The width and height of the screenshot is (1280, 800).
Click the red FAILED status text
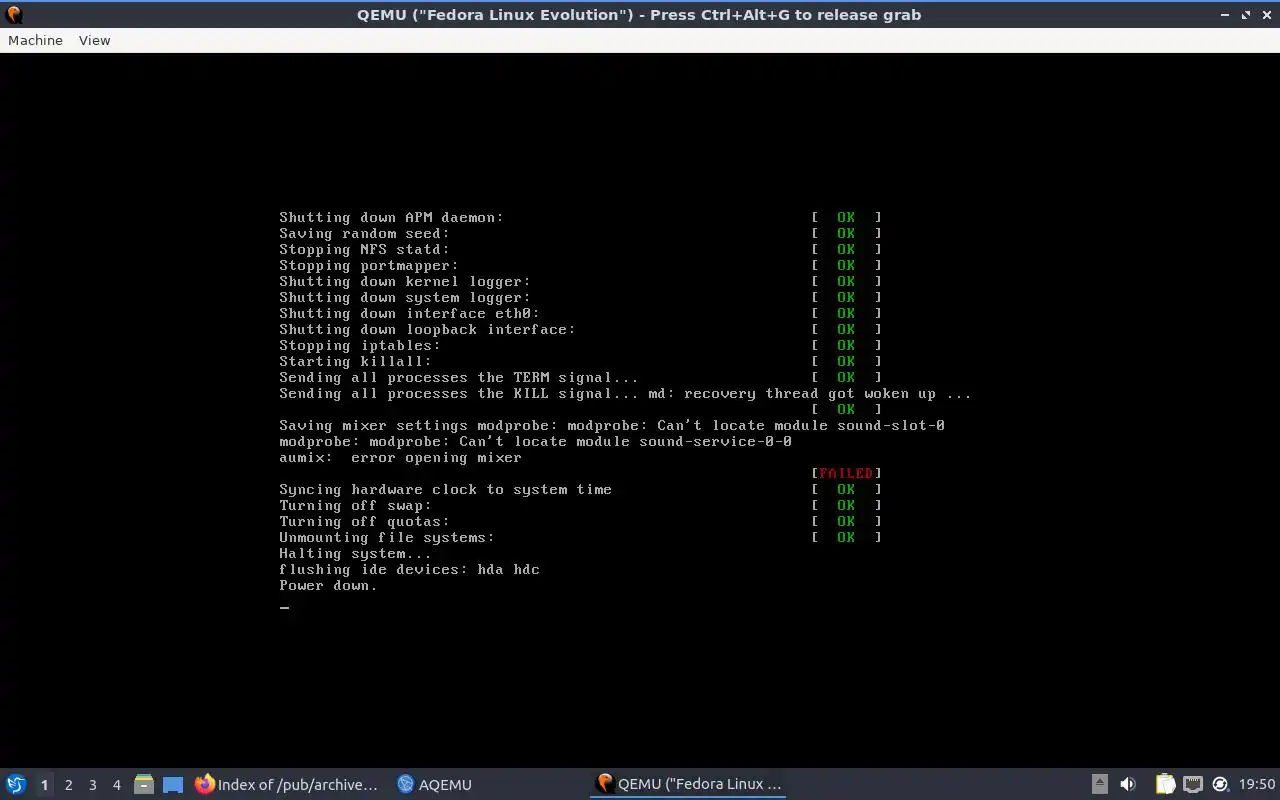pyautogui.click(x=846, y=473)
